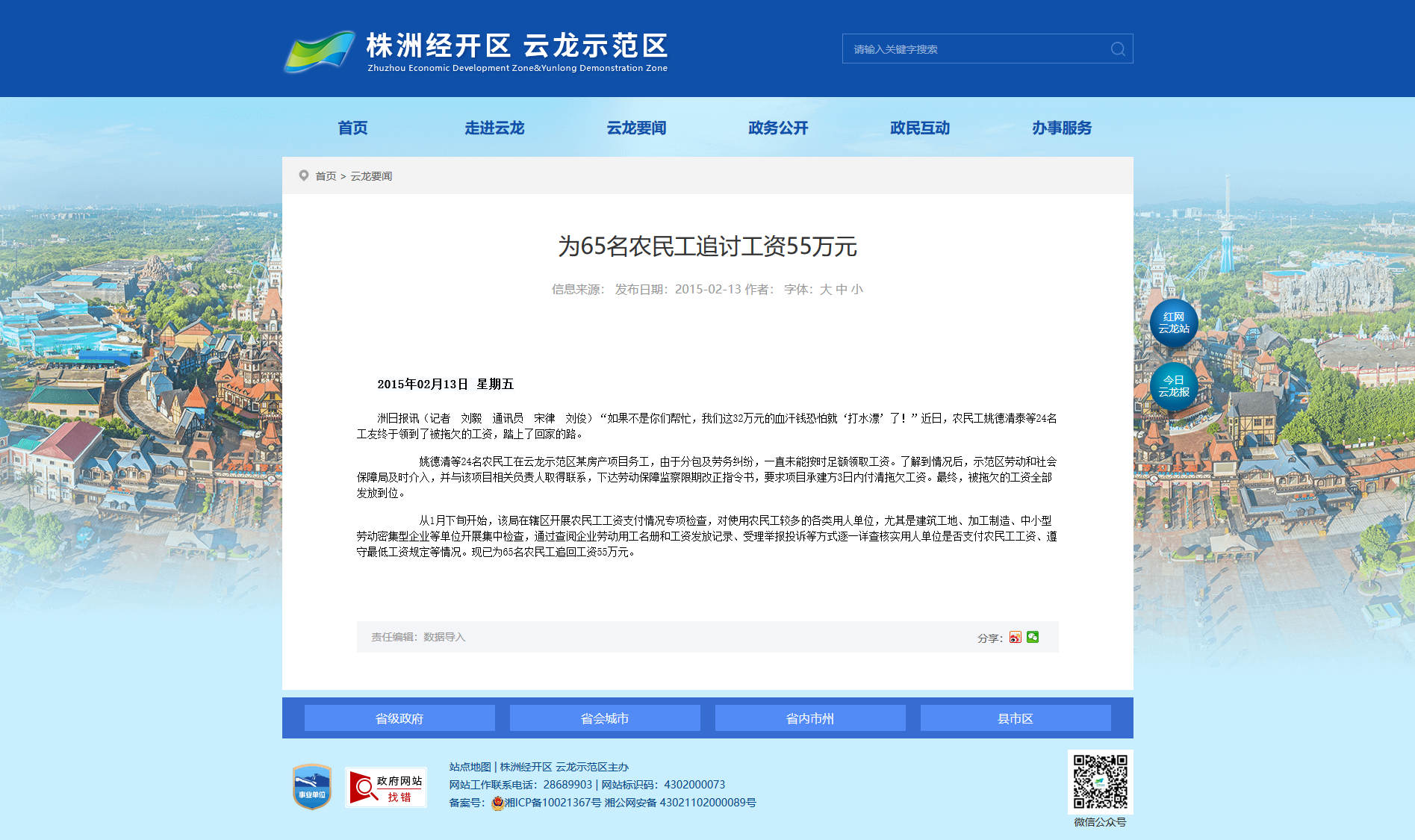This screenshot has height=840, width=1415.
Task: Click the WeChat QR code image
Action: 1101,782
